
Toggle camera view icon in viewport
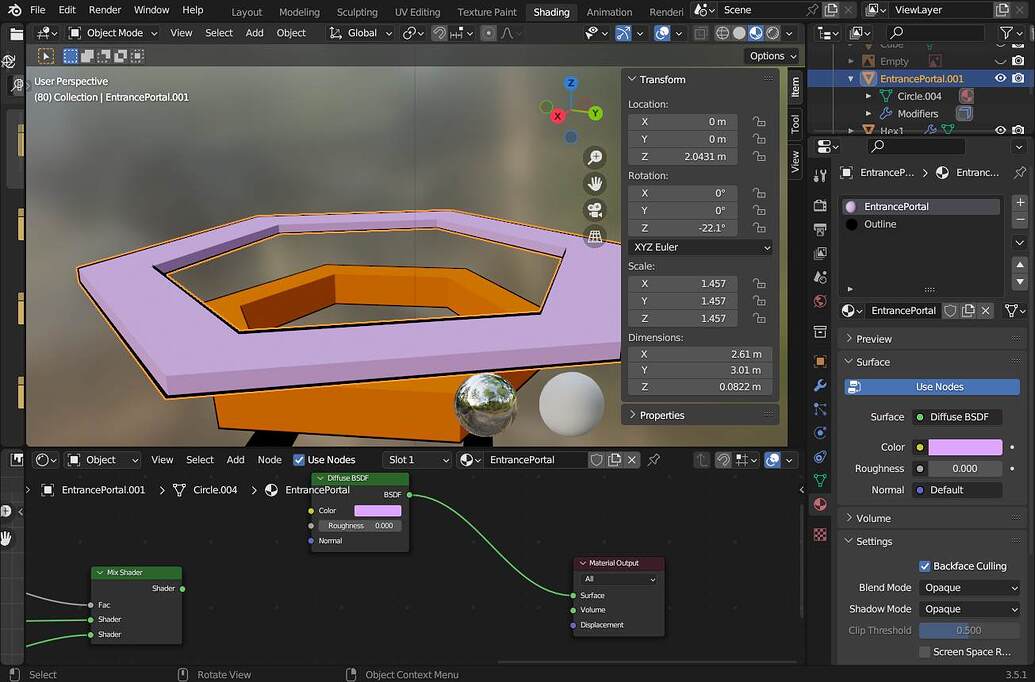(595, 210)
